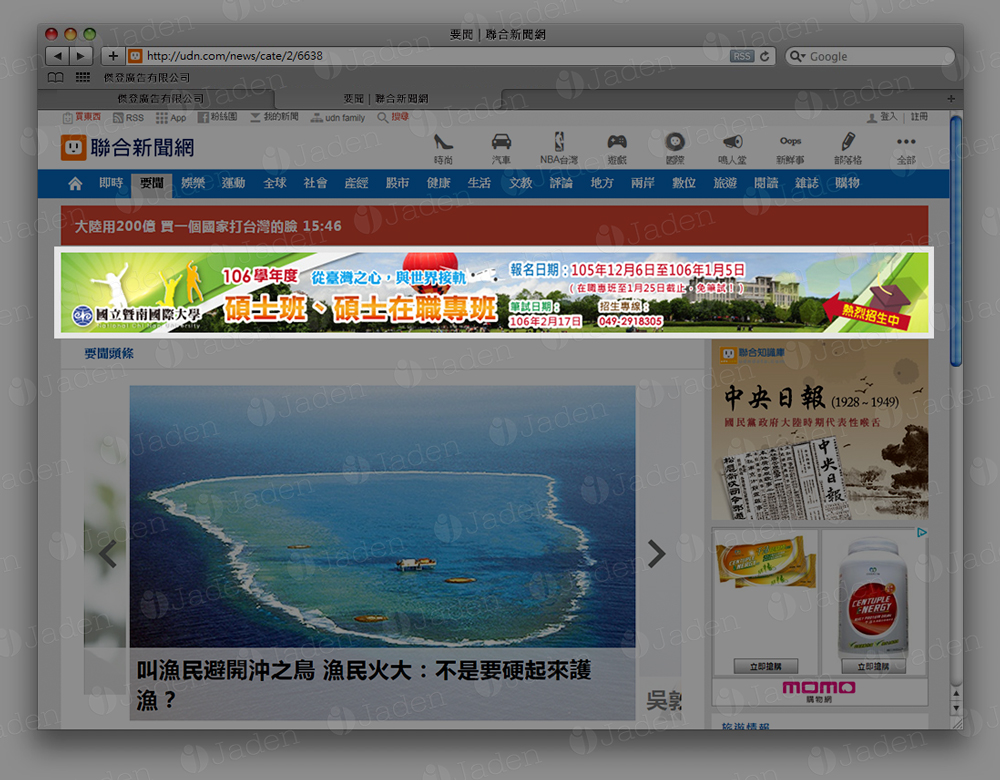Show the previous slide in the headline carousel
1000x780 pixels.
pos(108,553)
